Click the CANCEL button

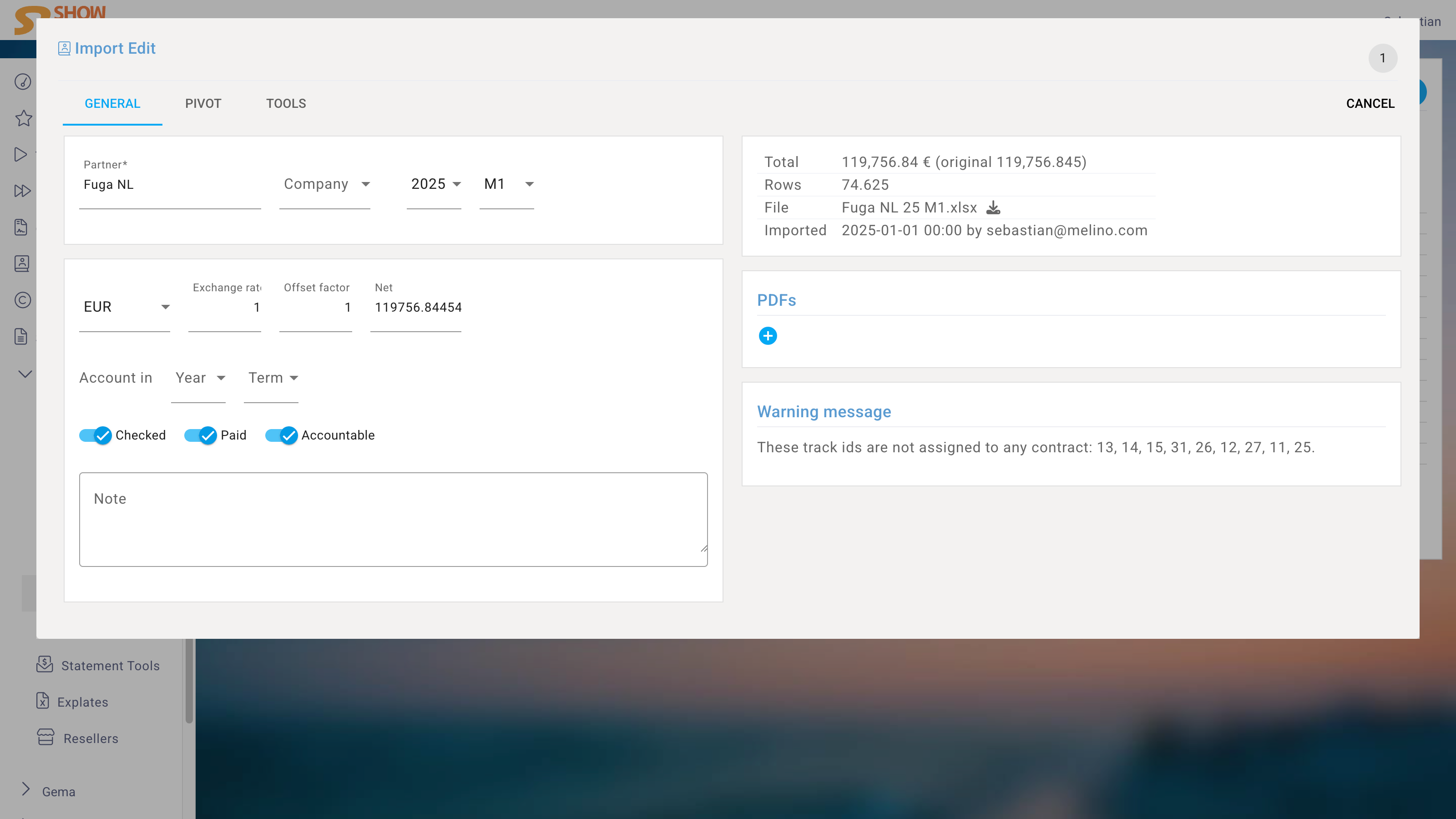tap(1370, 103)
